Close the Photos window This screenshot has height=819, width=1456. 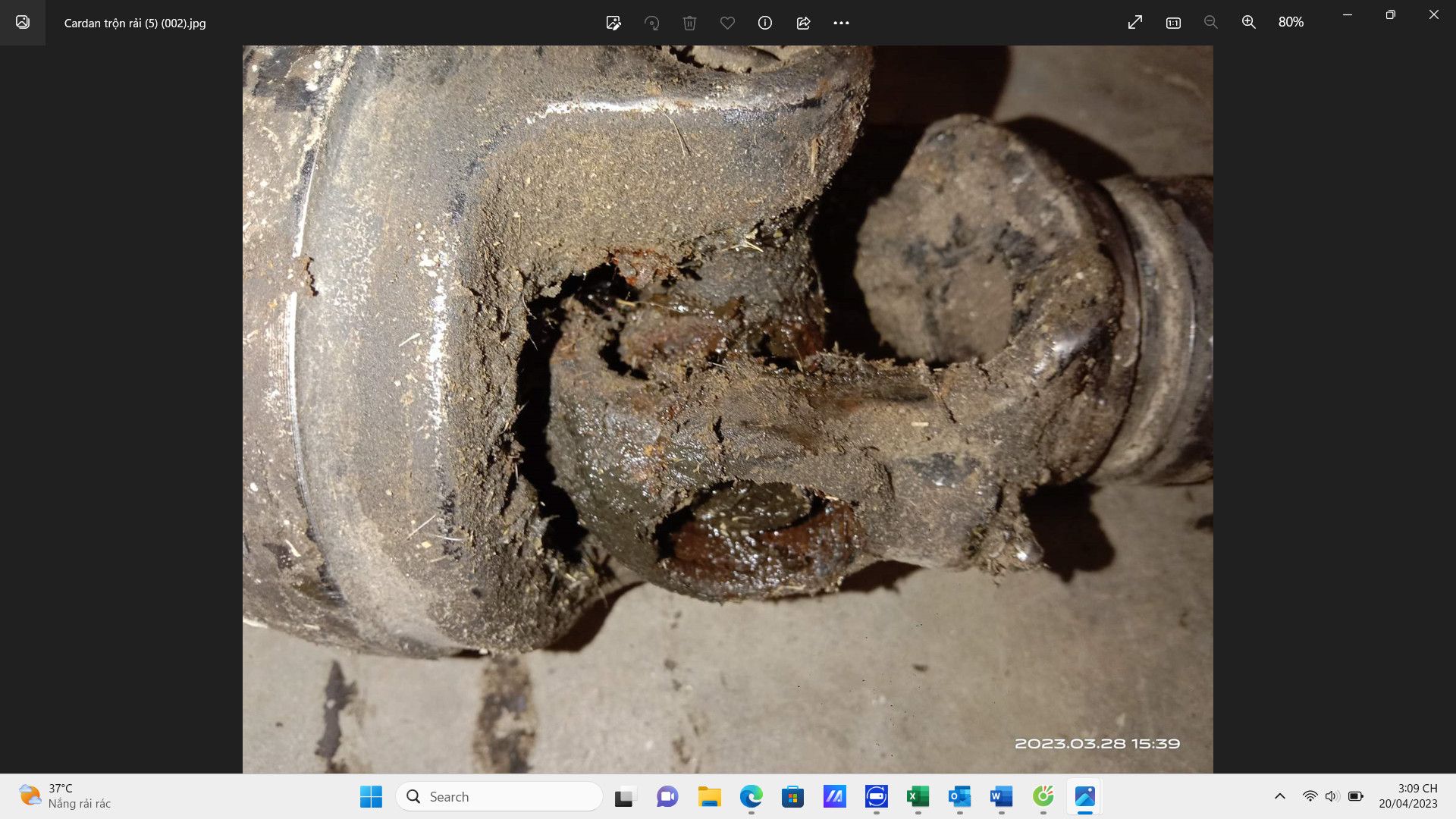pos(1434,15)
